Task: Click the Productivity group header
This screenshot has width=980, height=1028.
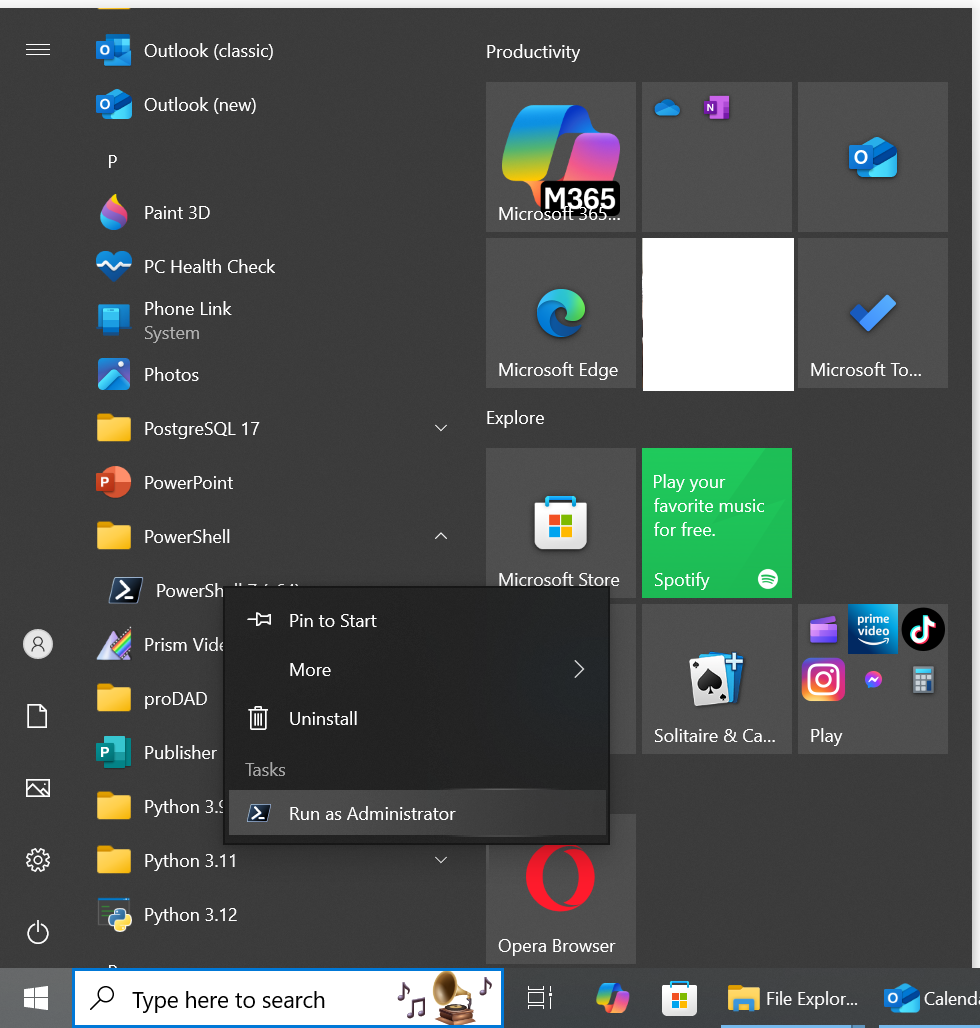Action: pyautogui.click(x=533, y=52)
